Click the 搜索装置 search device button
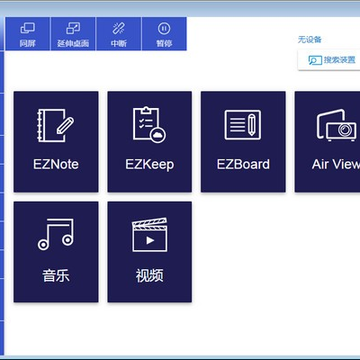This screenshot has width=360, height=360. [x=329, y=60]
